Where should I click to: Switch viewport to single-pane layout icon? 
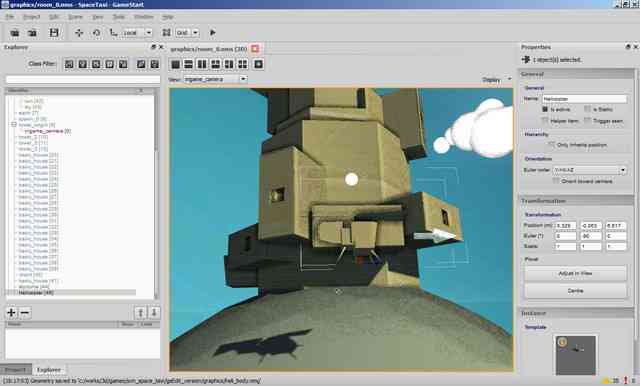pos(176,64)
